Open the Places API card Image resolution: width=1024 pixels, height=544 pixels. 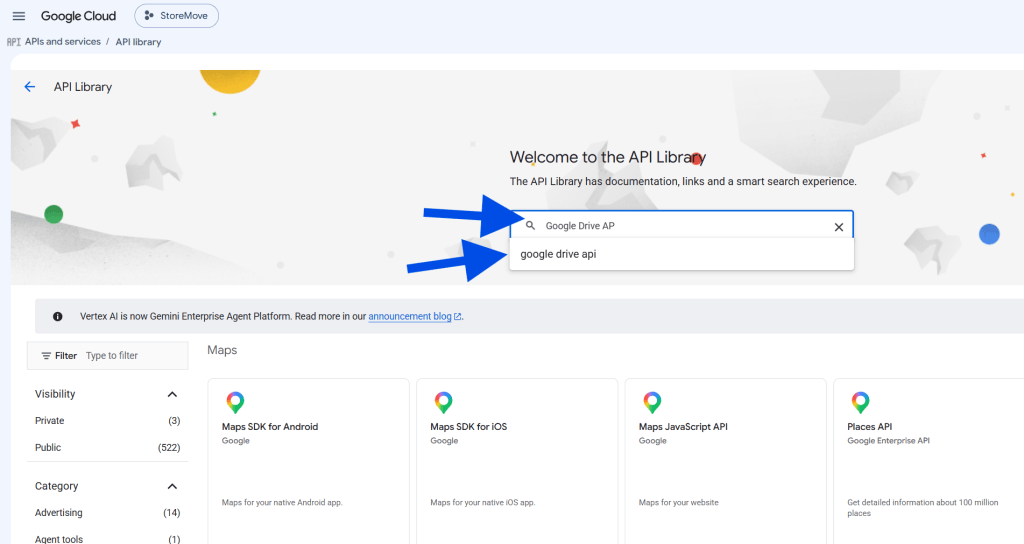[x=929, y=461]
